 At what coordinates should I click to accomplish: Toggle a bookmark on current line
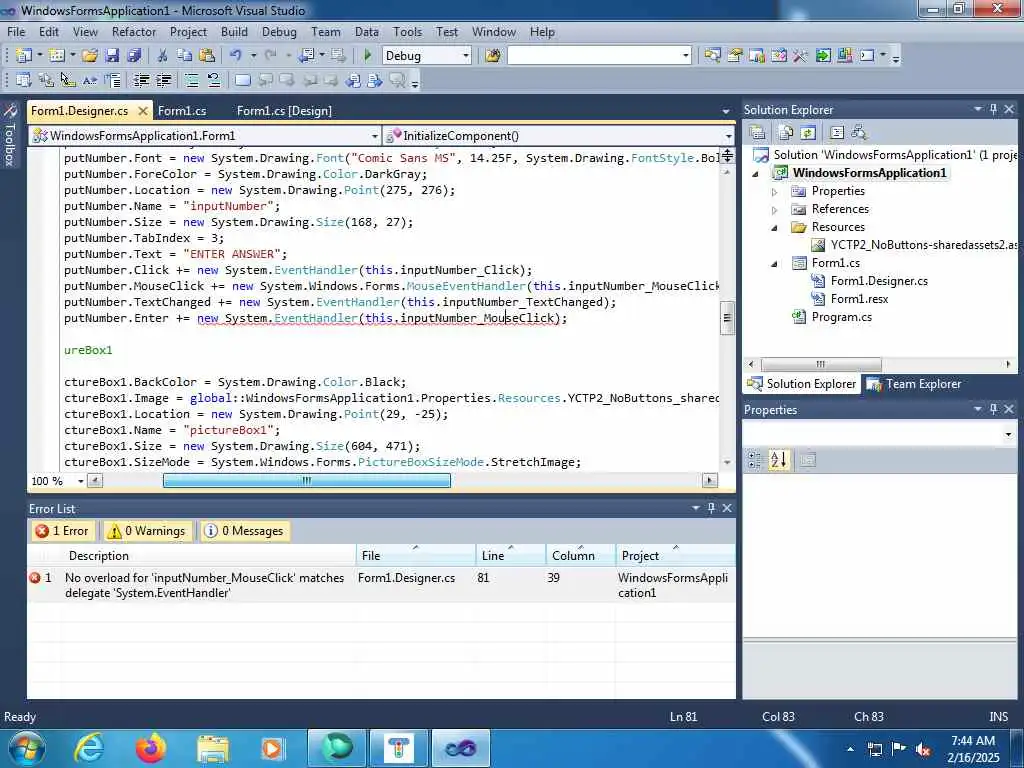[x=242, y=80]
